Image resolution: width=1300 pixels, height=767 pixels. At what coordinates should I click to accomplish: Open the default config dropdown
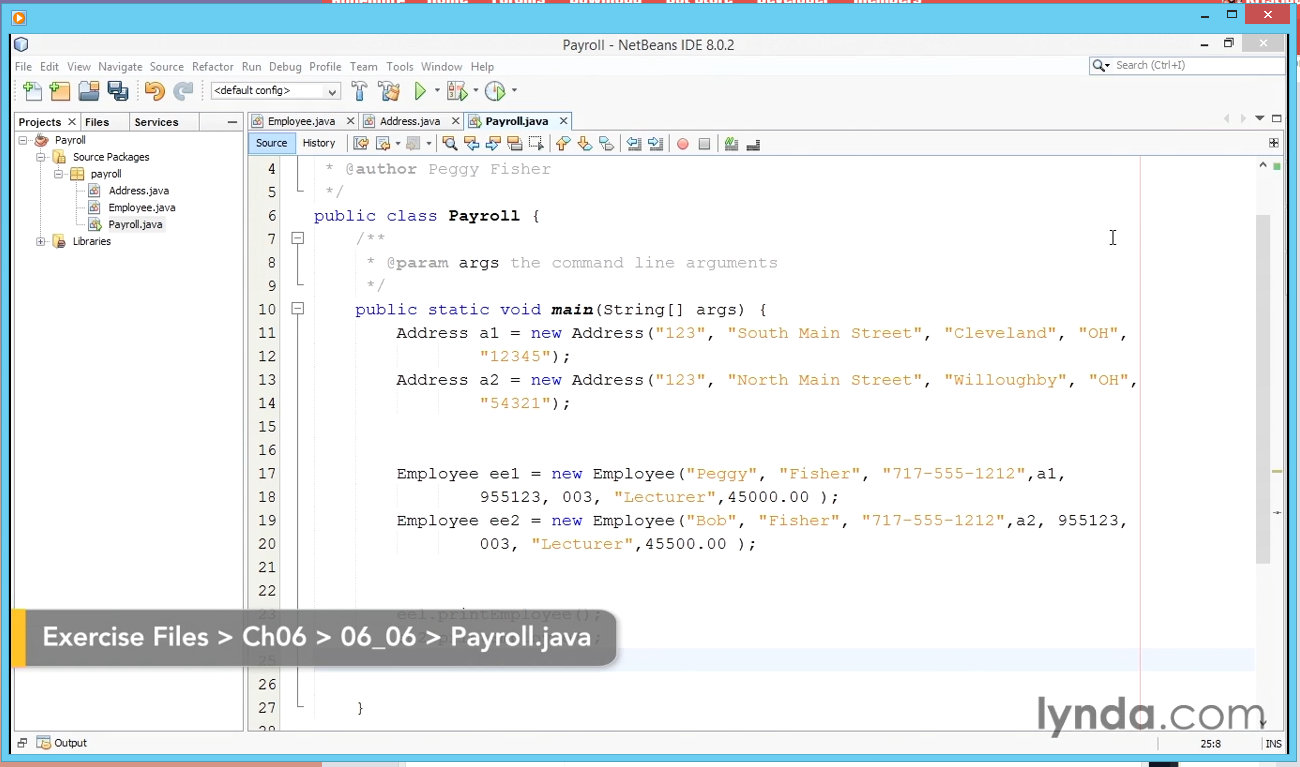click(276, 91)
